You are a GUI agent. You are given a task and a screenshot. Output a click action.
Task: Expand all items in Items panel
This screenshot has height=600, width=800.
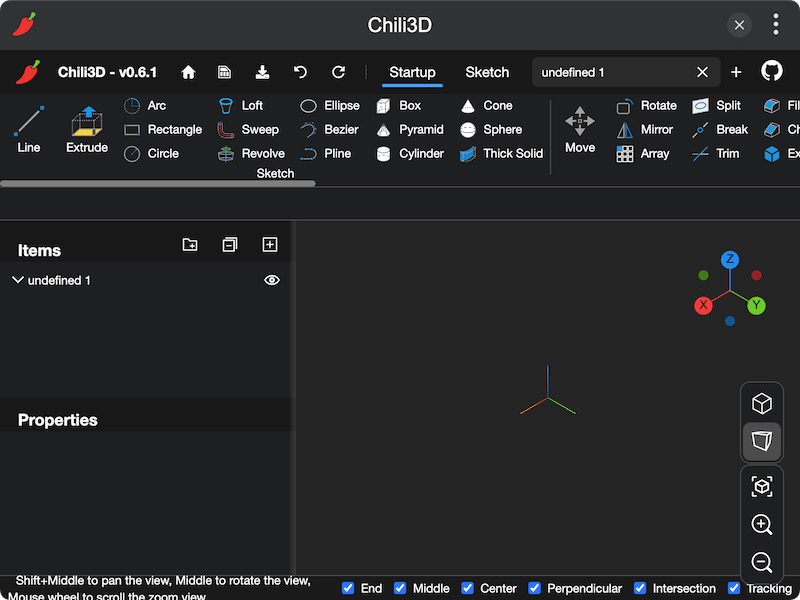click(x=270, y=244)
